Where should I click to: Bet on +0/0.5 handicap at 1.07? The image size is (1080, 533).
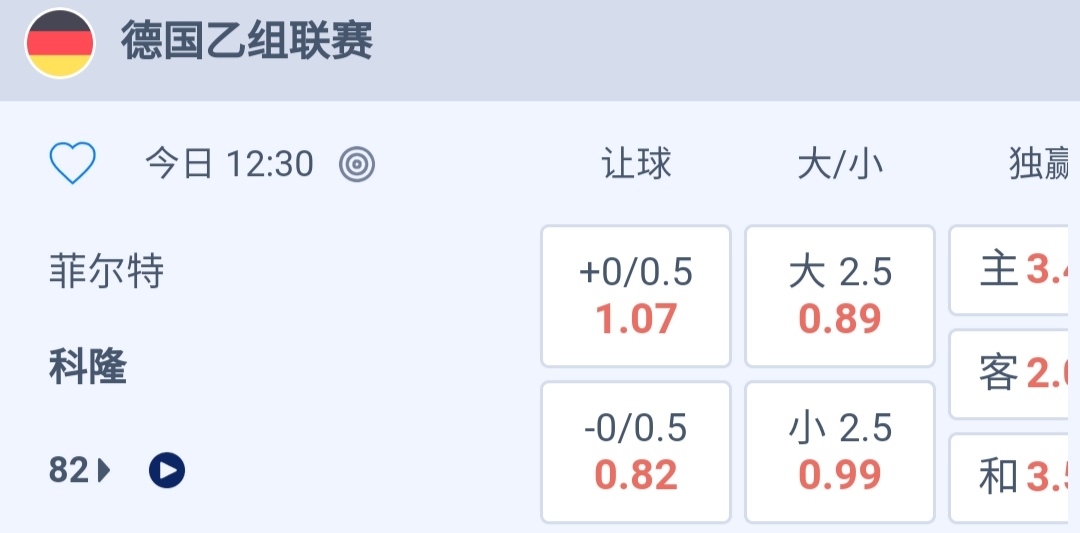point(636,296)
